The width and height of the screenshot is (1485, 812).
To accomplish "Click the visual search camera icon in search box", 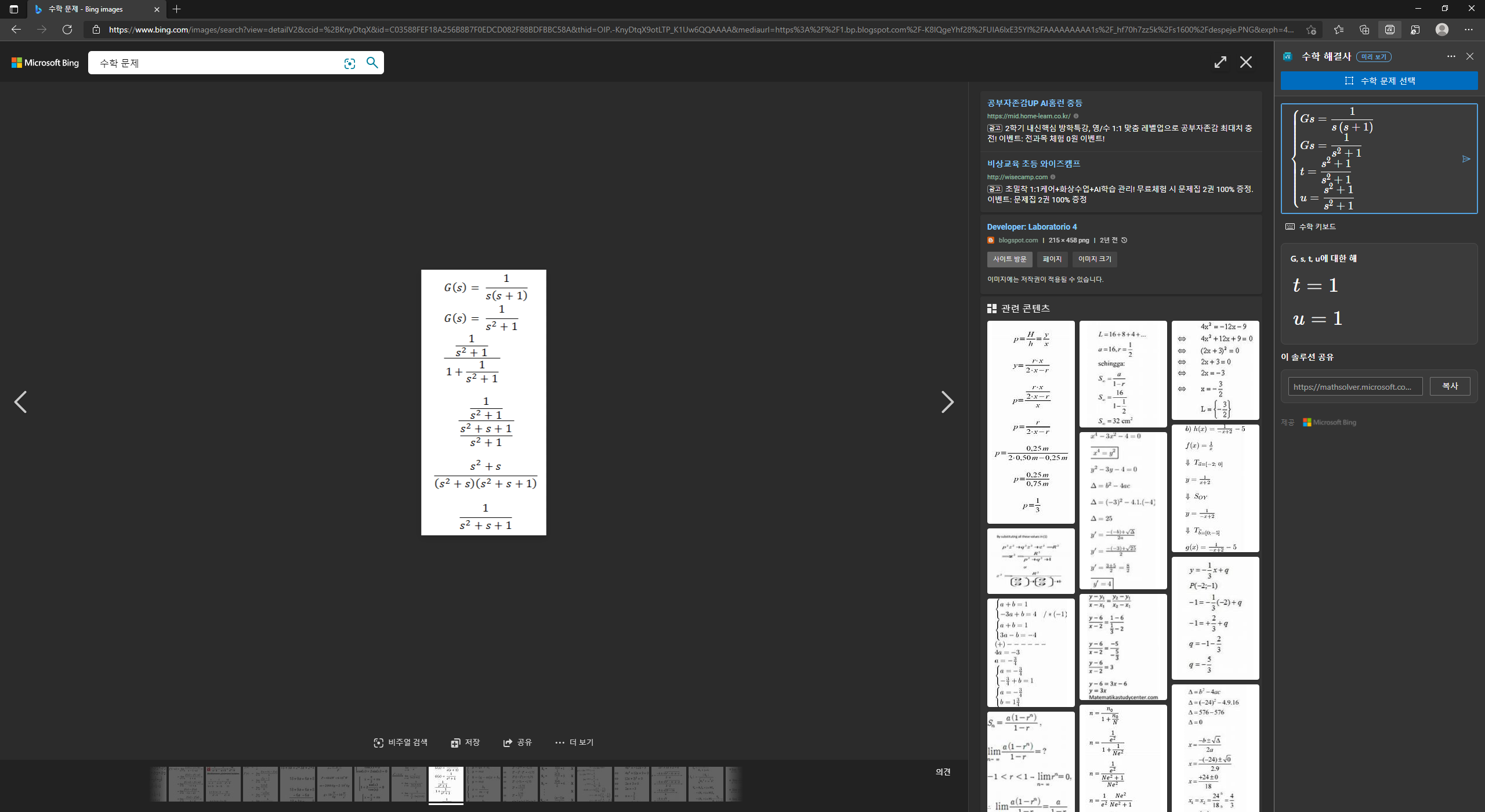I will 349,63.
